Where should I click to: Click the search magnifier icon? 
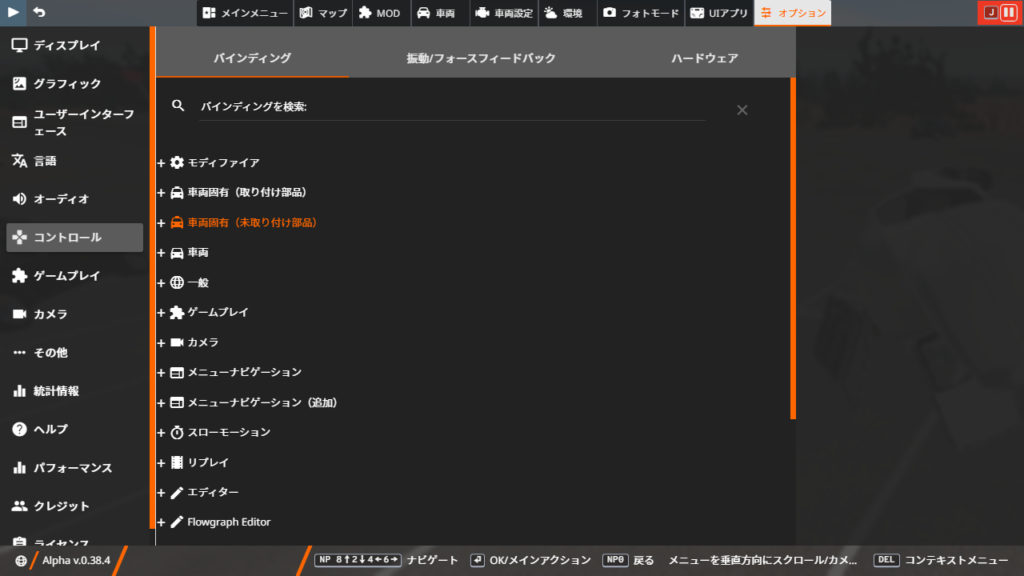coord(179,106)
